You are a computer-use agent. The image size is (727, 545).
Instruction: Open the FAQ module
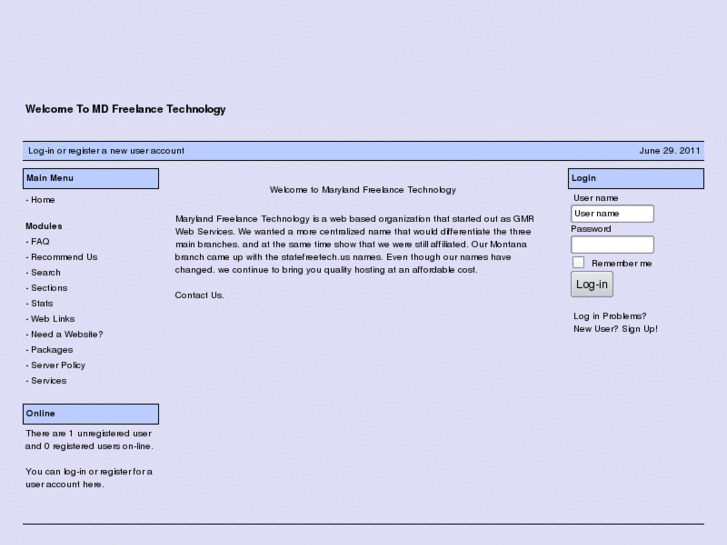tap(40, 242)
